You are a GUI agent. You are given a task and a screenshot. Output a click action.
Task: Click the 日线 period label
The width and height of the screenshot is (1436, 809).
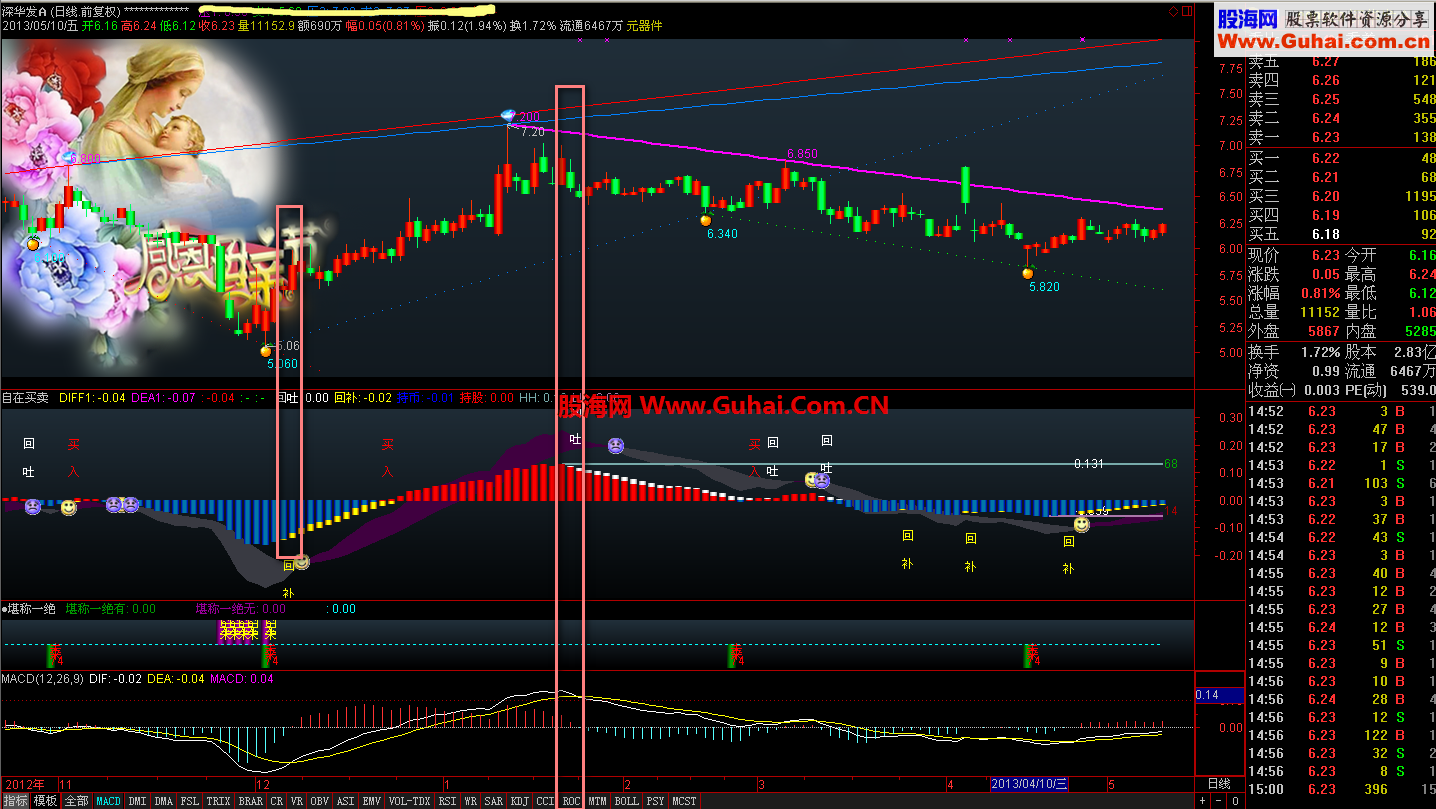(1219, 784)
